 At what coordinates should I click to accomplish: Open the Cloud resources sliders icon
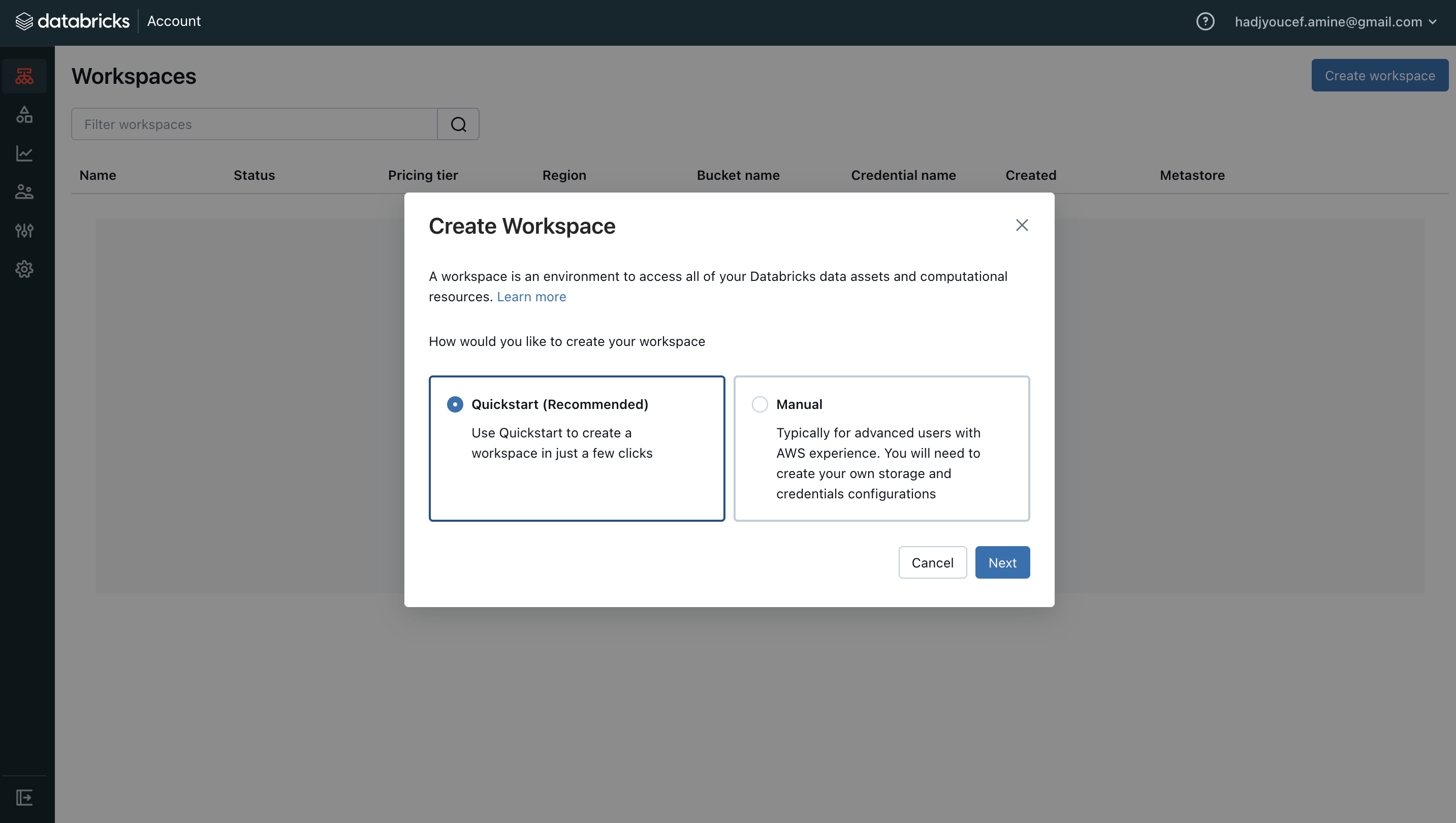coord(24,230)
